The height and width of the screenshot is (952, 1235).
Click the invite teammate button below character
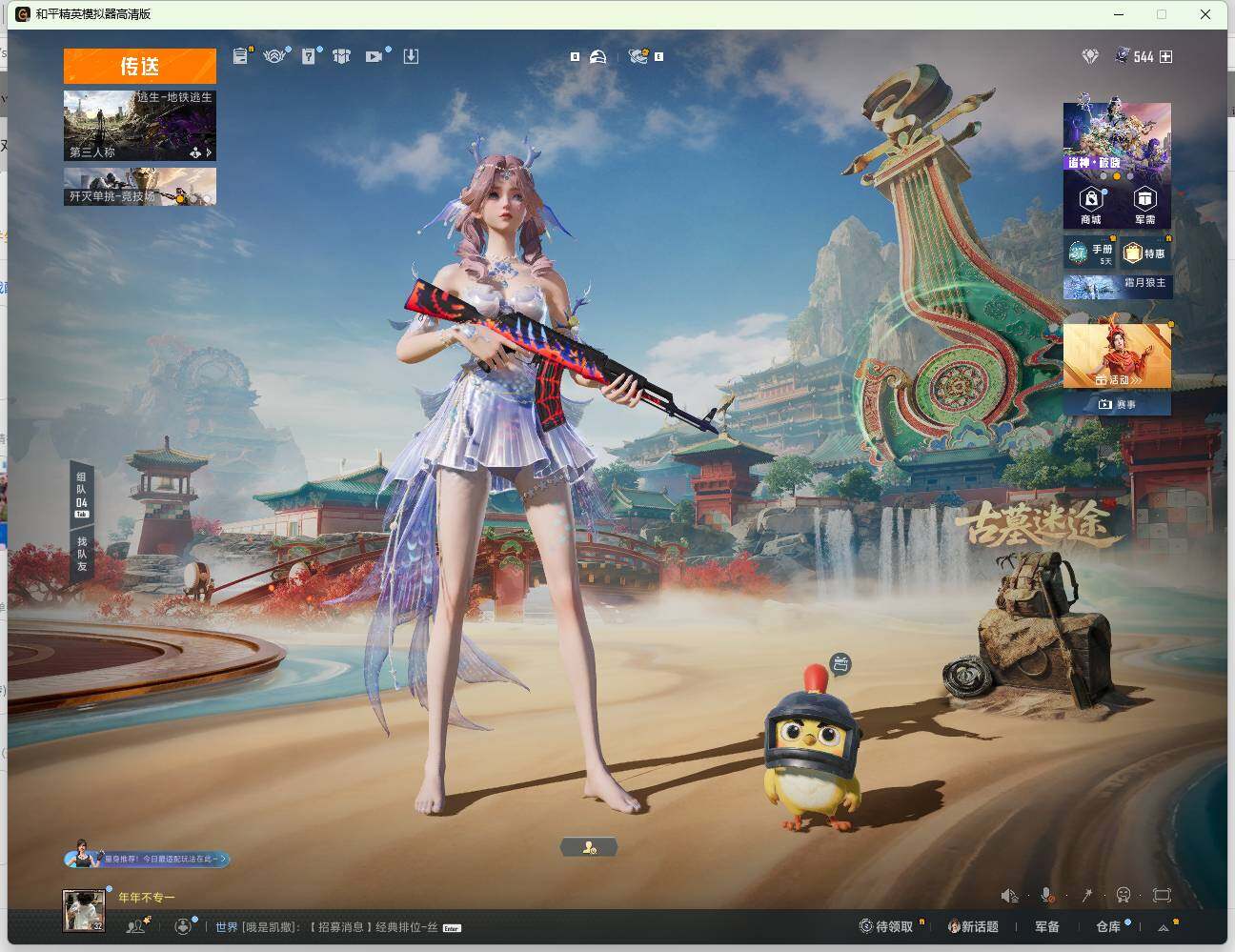click(x=589, y=846)
